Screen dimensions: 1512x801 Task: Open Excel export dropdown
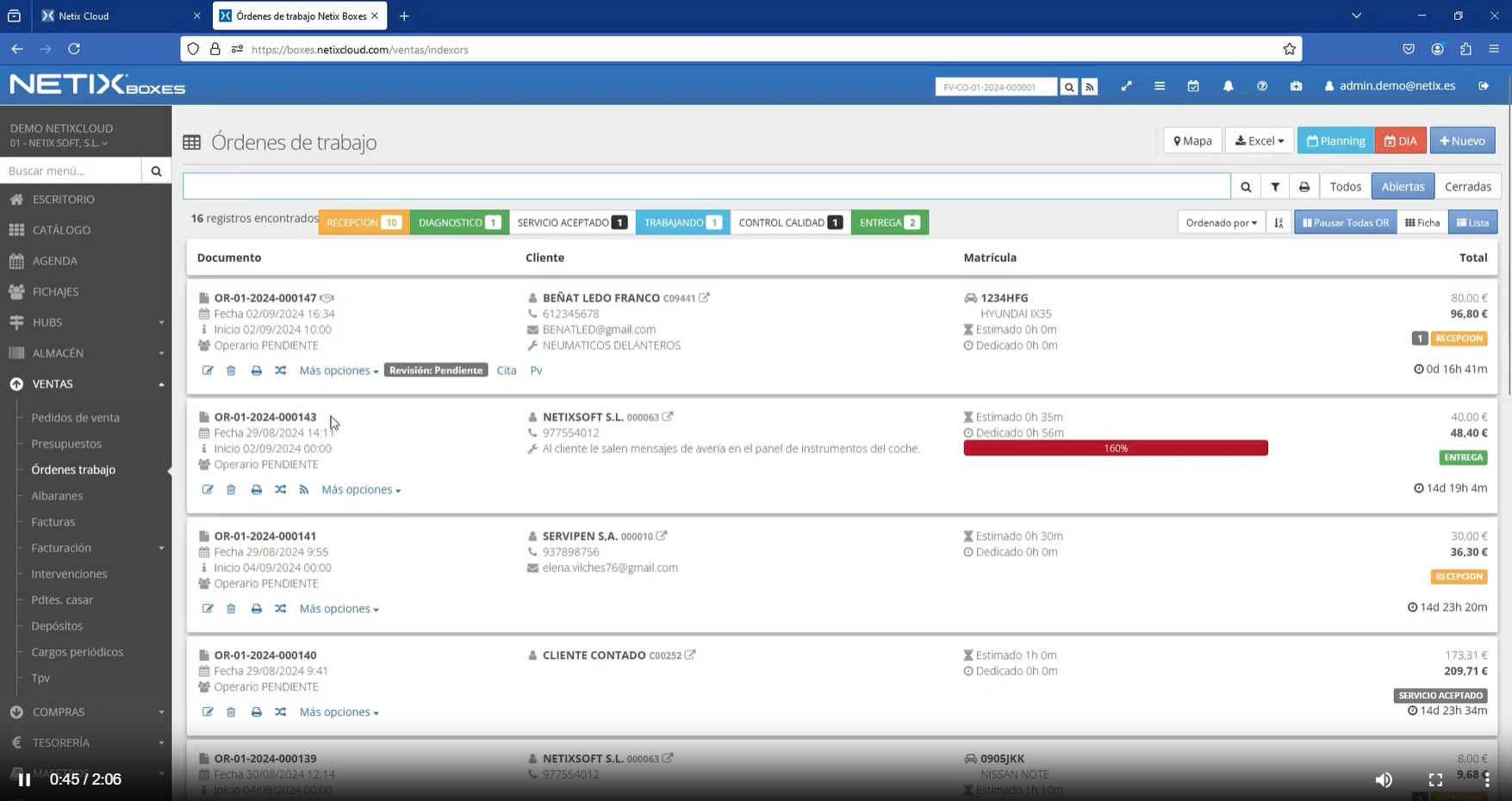[x=1259, y=140]
